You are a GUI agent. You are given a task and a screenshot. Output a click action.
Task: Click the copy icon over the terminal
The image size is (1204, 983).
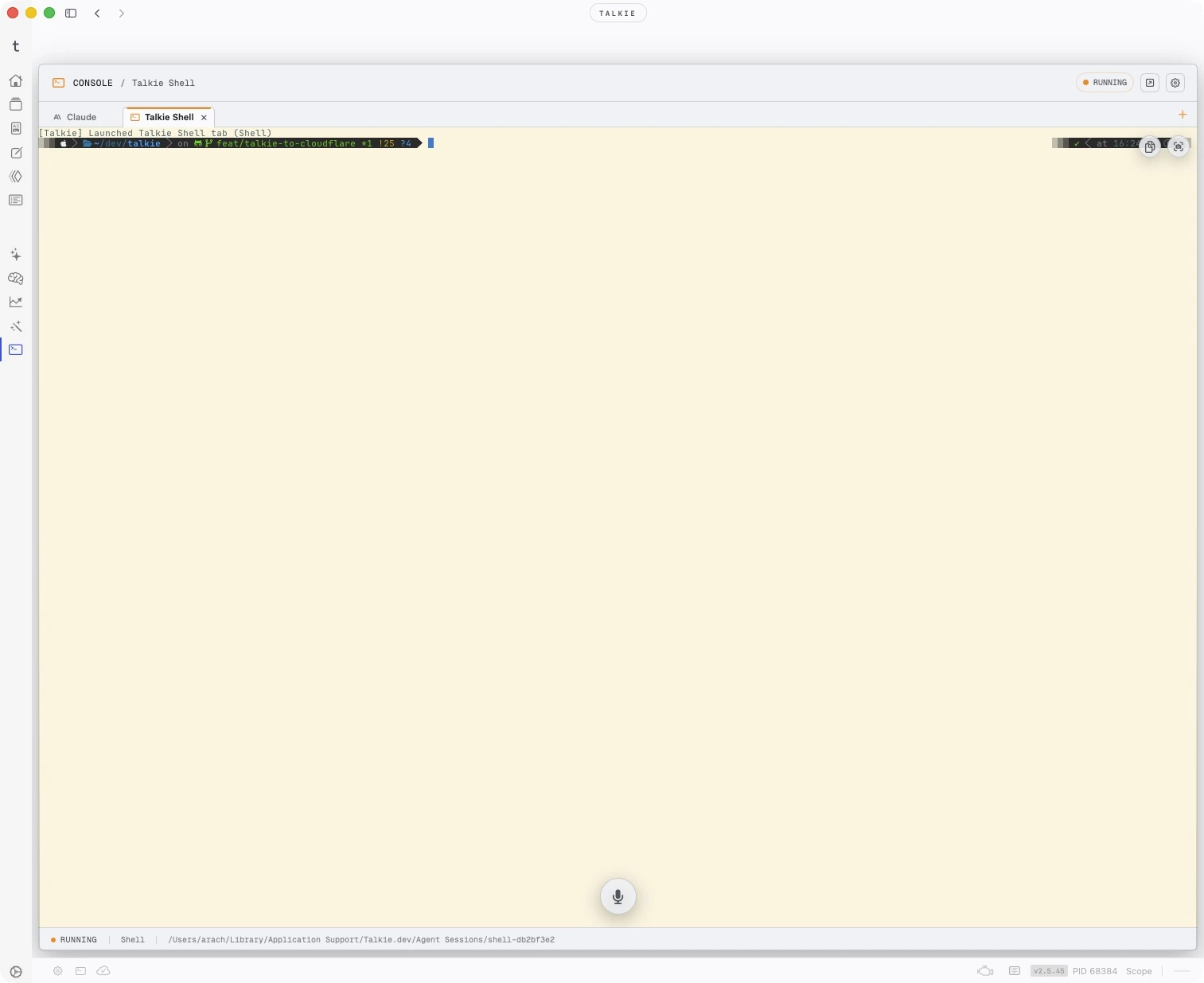(1150, 146)
